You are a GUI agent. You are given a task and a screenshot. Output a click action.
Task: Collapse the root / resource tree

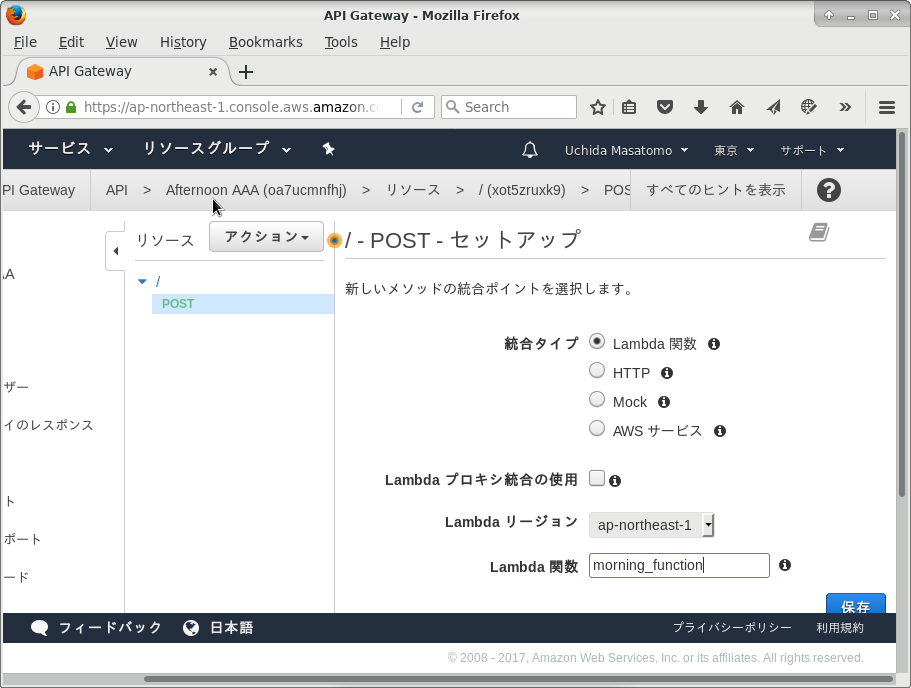pyautogui.click(x=142, y=282)
